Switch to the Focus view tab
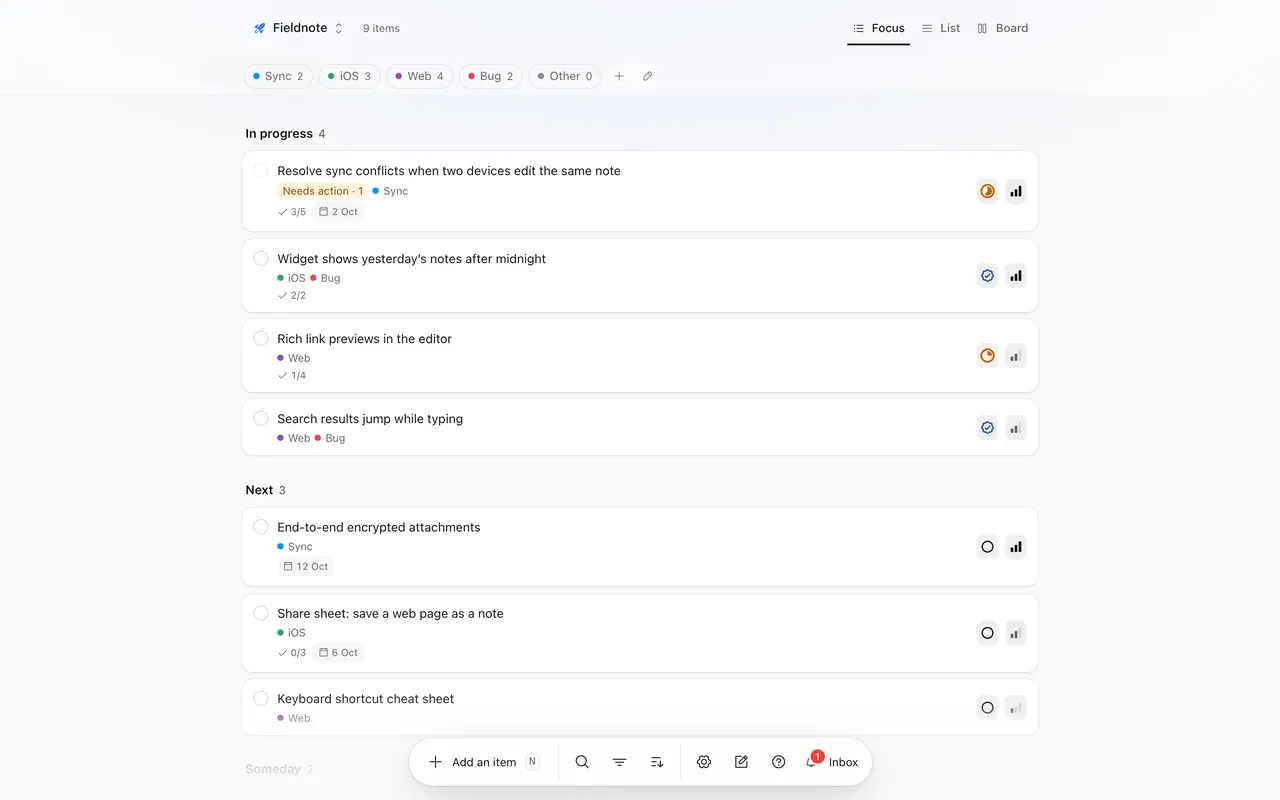 [878, 28]
